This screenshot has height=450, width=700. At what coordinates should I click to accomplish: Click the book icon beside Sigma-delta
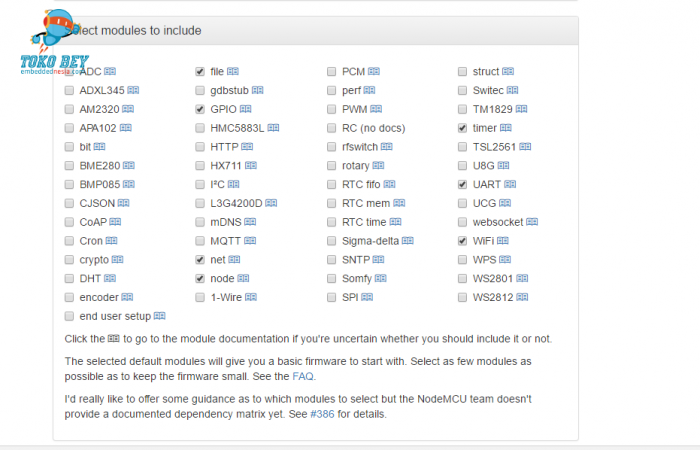point(408,241)
